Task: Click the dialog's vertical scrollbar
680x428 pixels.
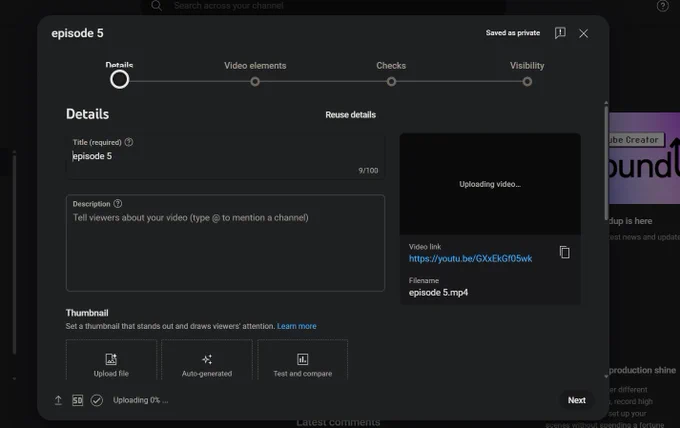Action: [606, 161]
